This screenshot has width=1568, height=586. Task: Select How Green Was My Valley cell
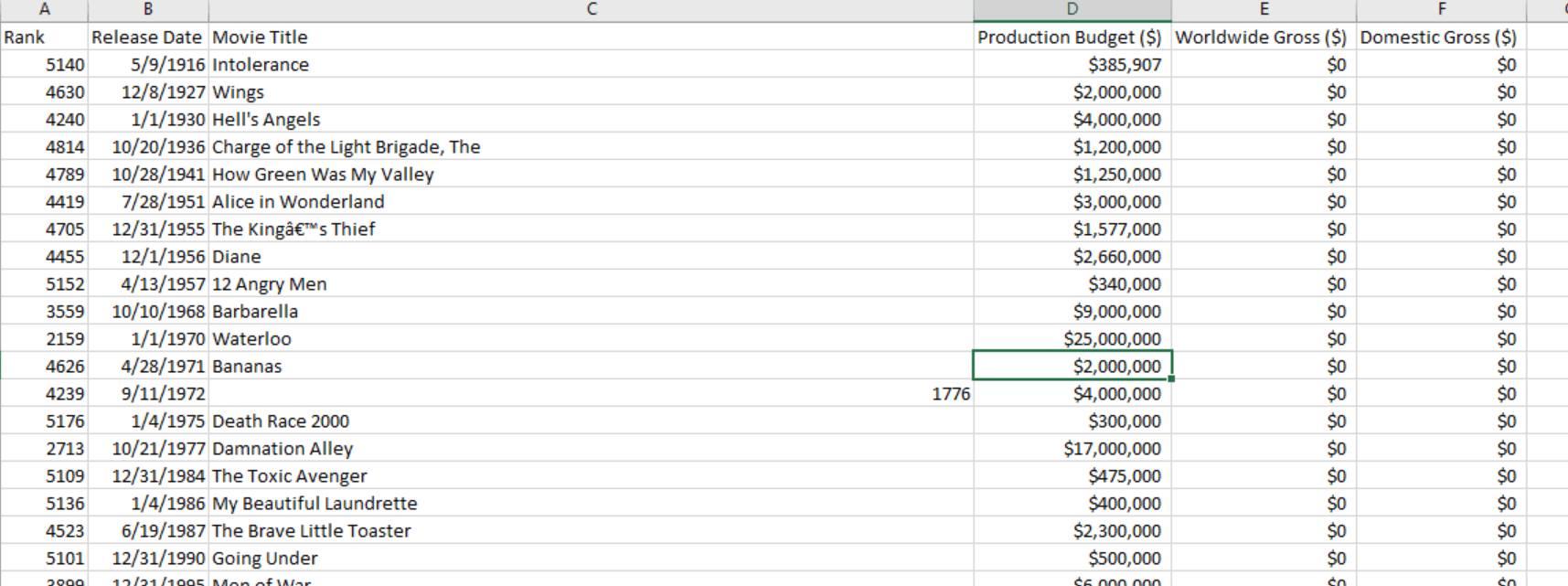click(592, 174)
